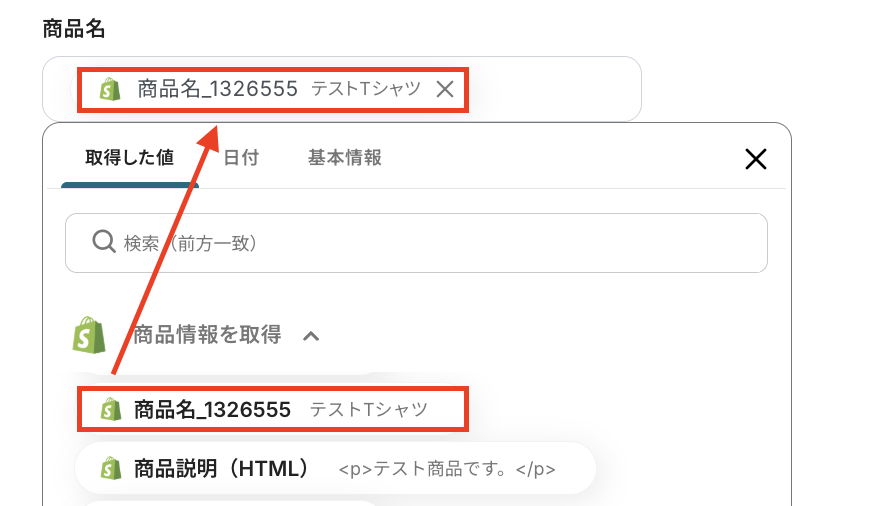The width and height of the screenshot is (878, 506).
Task: Click the 商品名 field label
Action: click(x=74, y=28)
